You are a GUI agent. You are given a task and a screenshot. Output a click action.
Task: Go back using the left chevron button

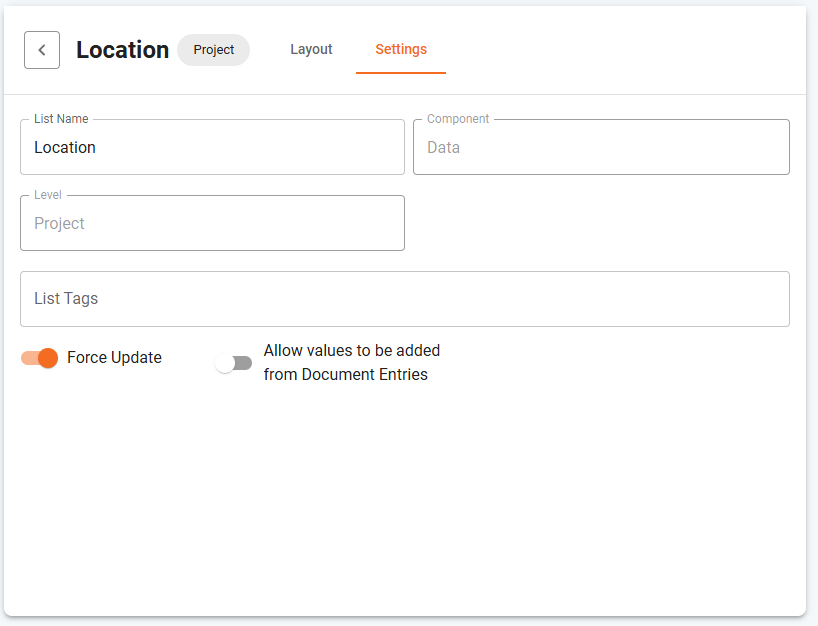[x=42, y=50]
